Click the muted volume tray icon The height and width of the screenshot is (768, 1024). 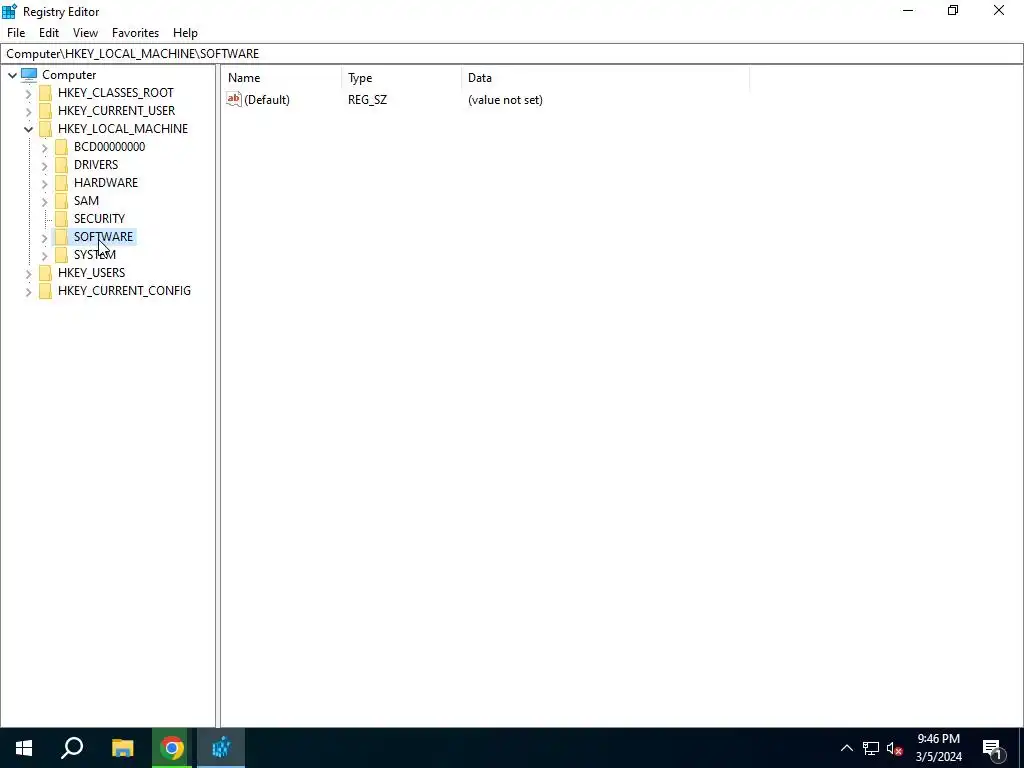coord(895,748)
